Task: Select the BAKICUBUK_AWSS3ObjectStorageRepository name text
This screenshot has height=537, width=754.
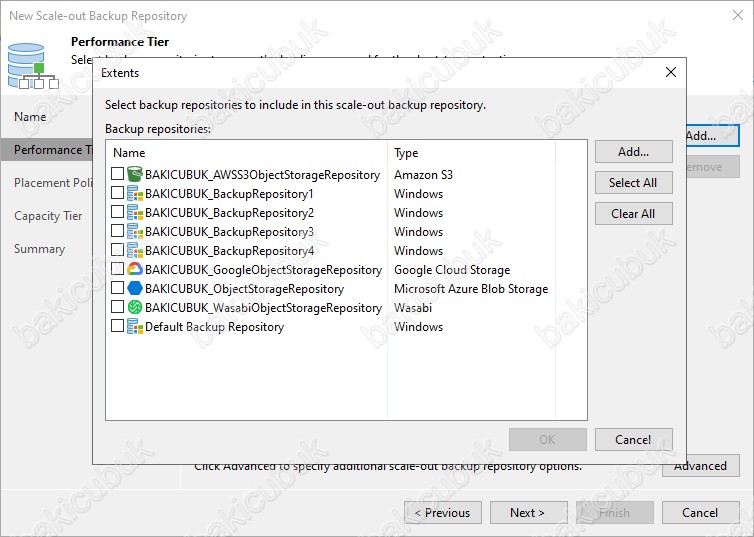Action: coord(263,175)
